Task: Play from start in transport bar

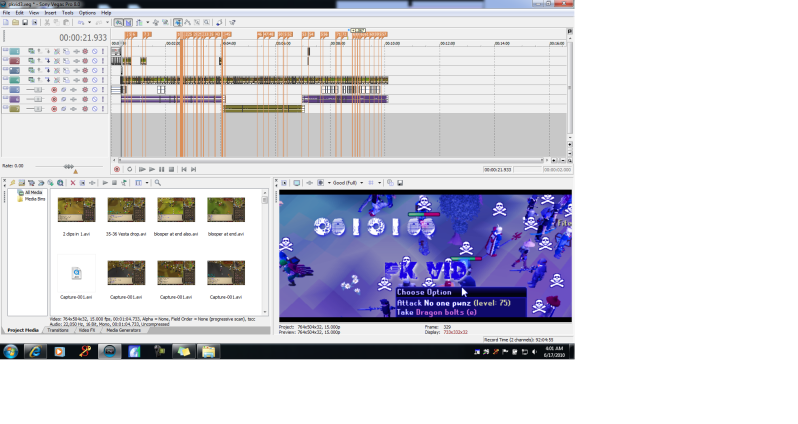Action: pyautogui.click(x=142, y=169)
